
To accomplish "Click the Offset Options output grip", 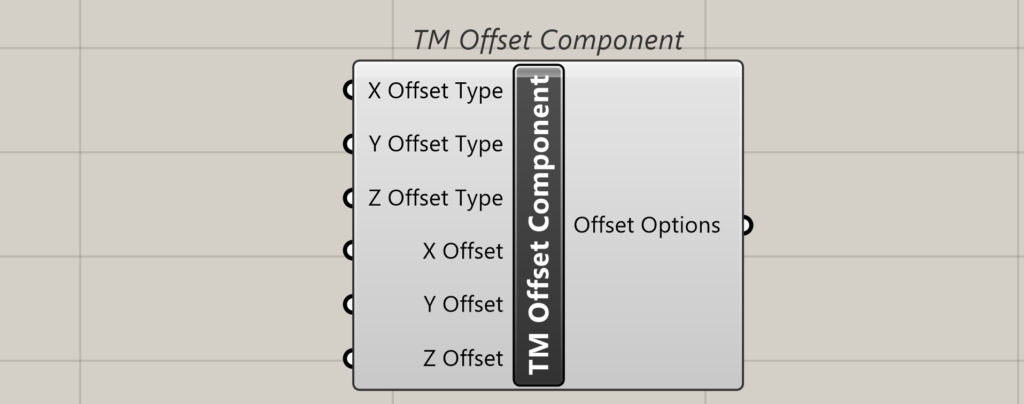I will tap(747, 225).
